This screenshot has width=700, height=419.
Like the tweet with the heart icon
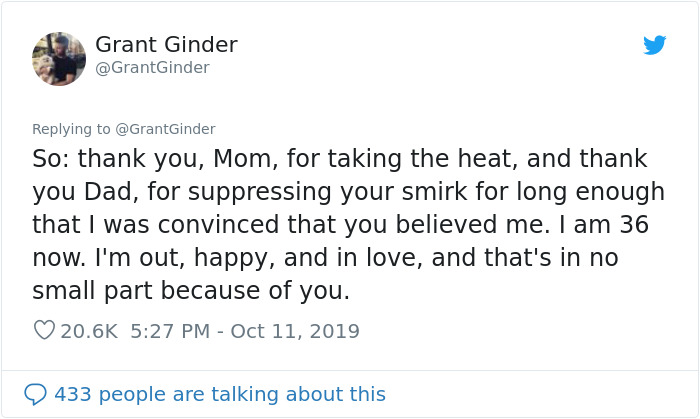(44, 330)
